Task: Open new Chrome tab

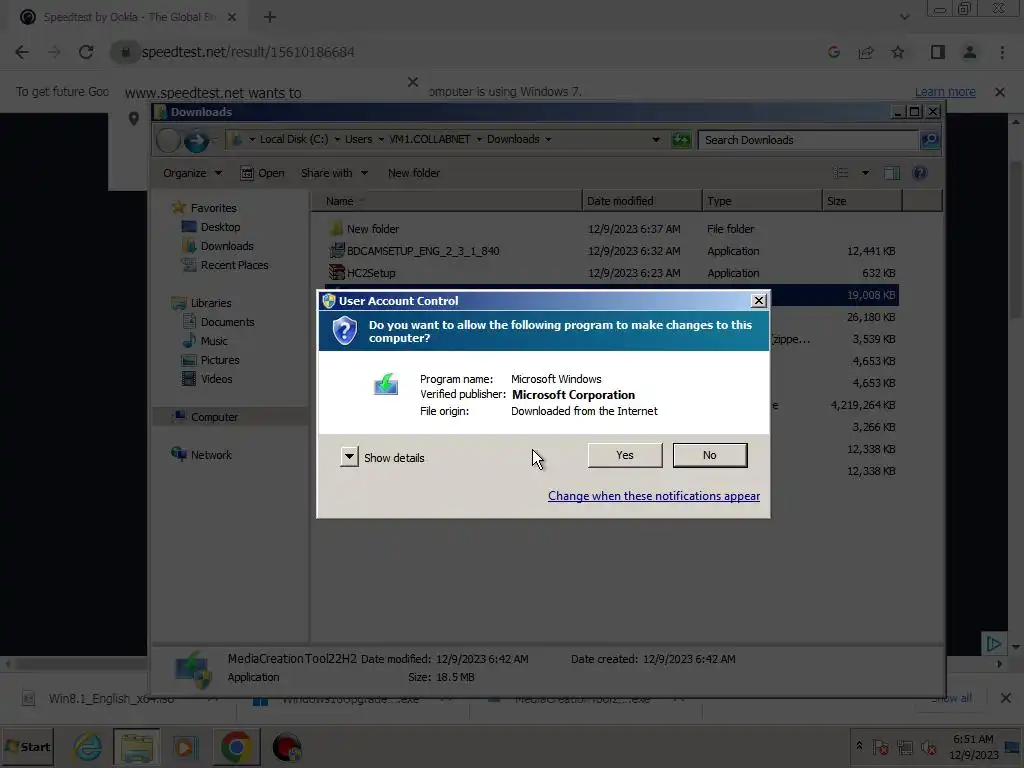Action: tap(270, 17)
